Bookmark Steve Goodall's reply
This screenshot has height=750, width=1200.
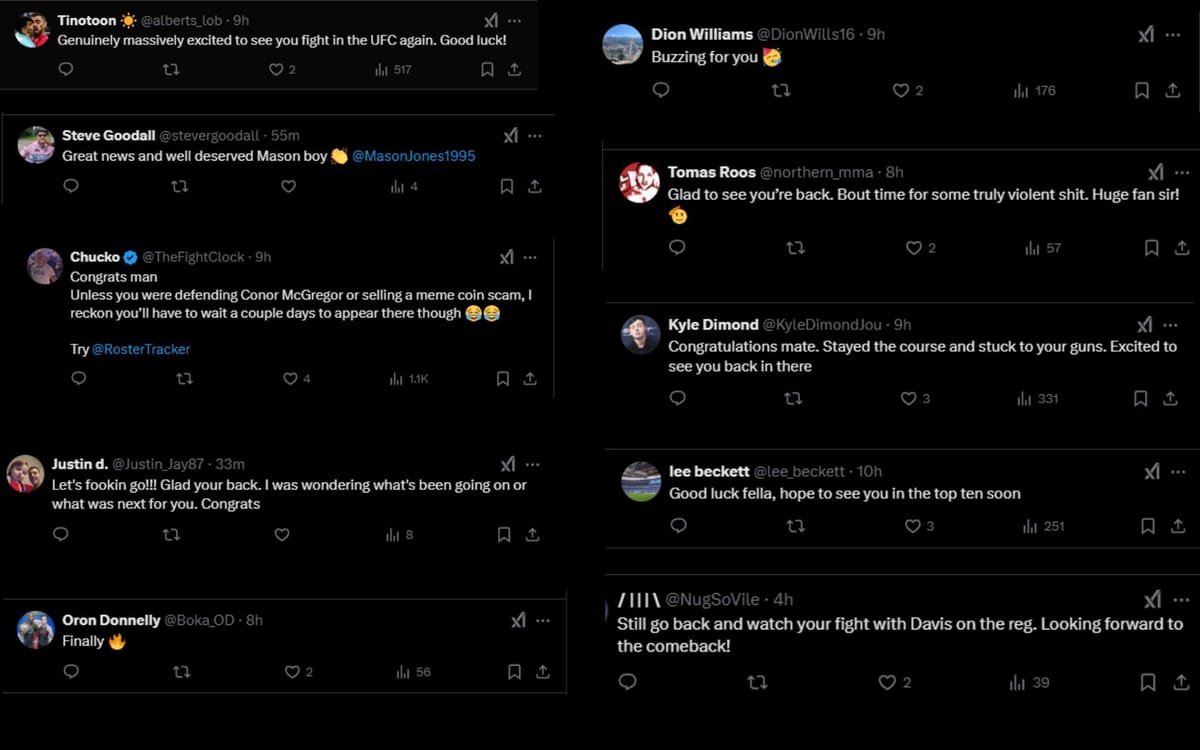point(506,185)
